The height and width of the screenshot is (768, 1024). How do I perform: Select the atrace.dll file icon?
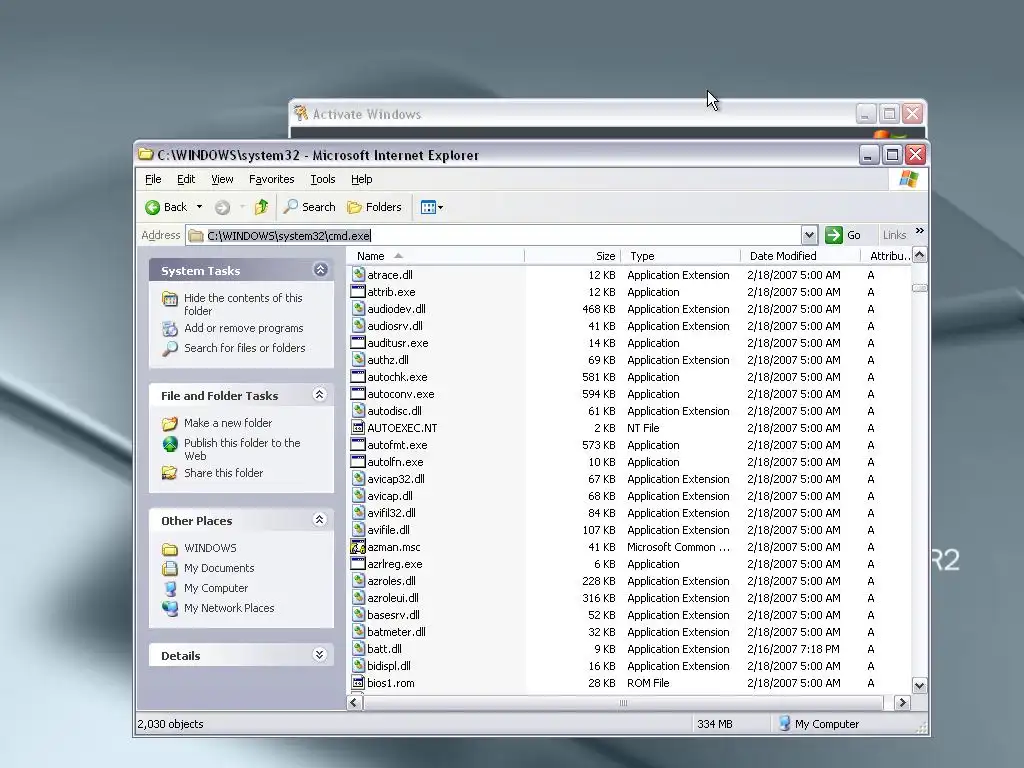coord(358,275)
